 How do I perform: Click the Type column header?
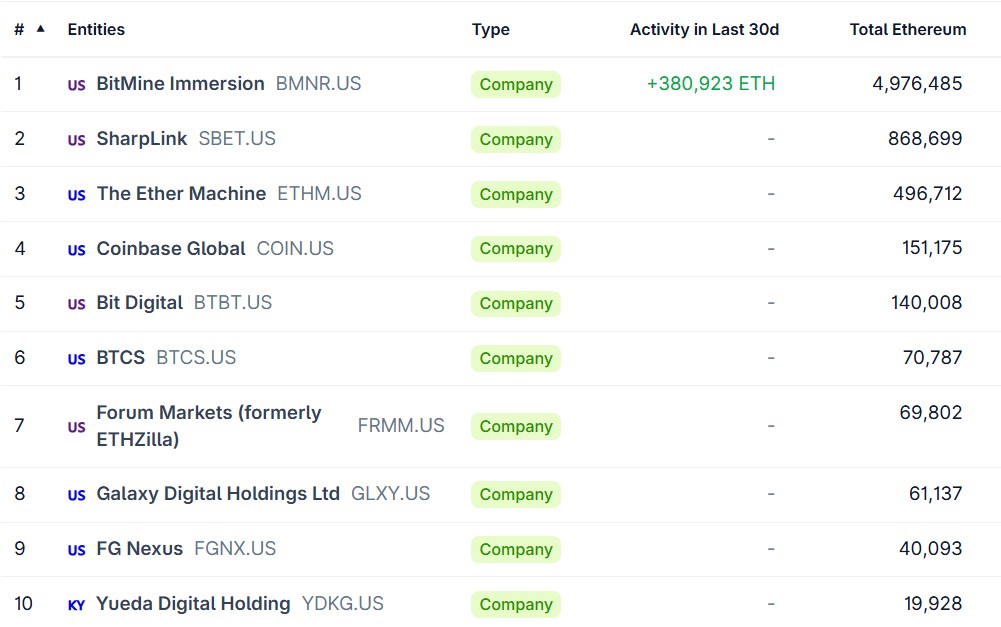coord(491,29)
